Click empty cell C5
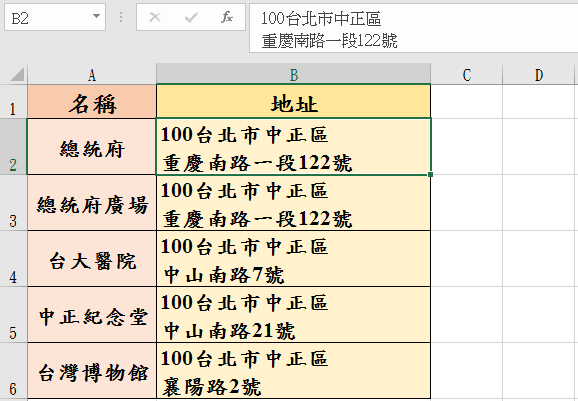 coord(467,315)
